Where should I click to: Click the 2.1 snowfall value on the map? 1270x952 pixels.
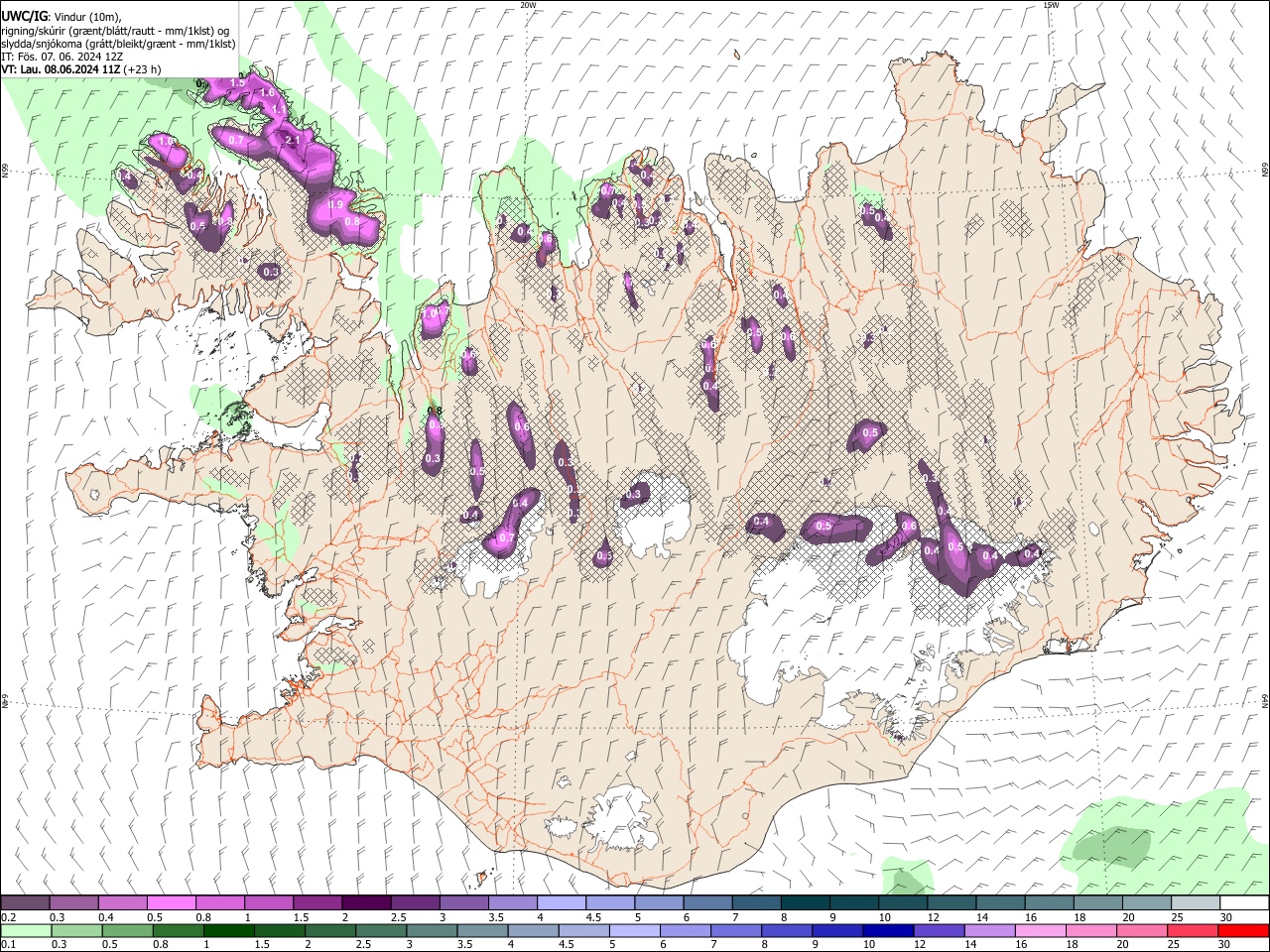pyautogui.click(x=292, y=141)
